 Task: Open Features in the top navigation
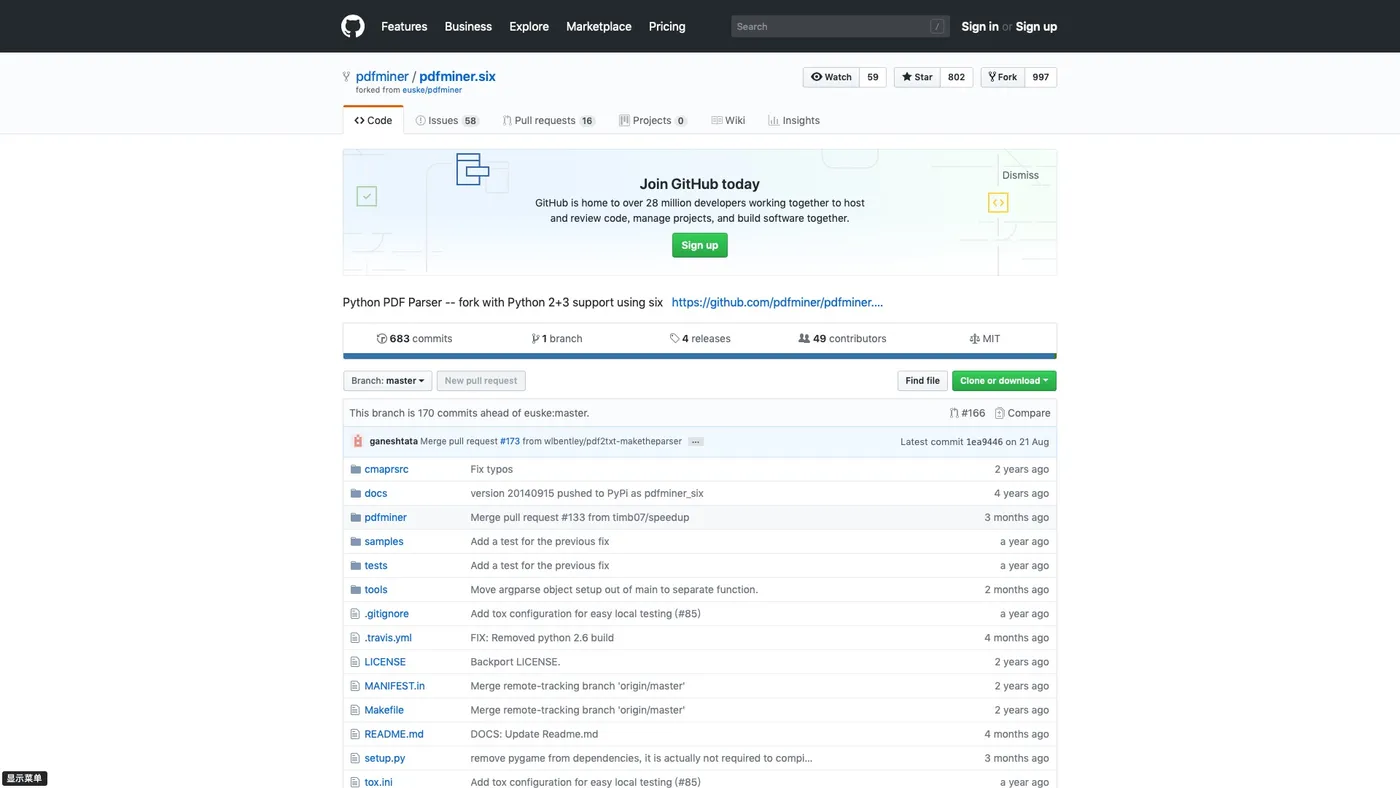click(404, 26)
